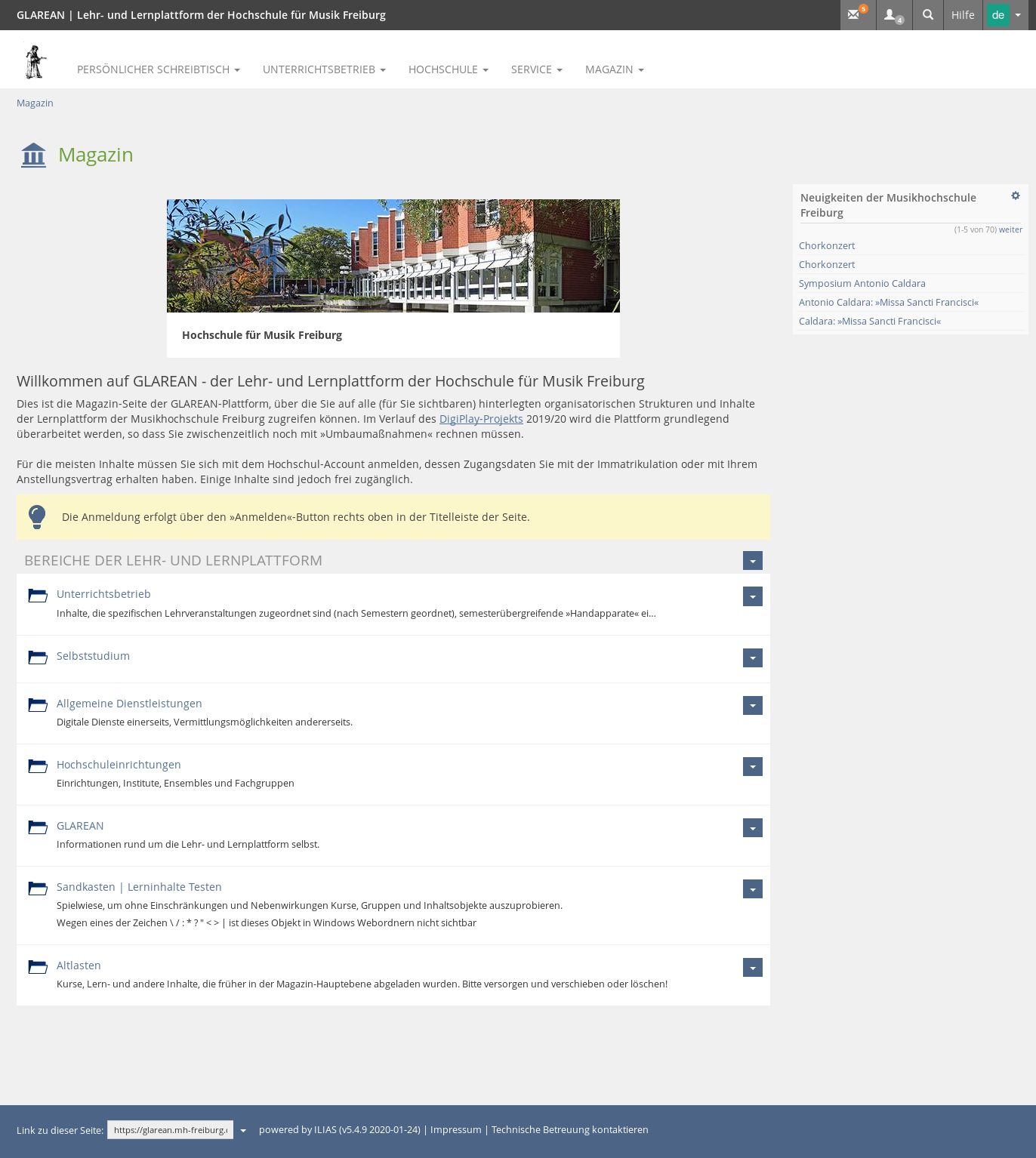The width and height of the screenshot is (1036, 1158).
Task: Open Magazin main menu
Action: point(615,69)
